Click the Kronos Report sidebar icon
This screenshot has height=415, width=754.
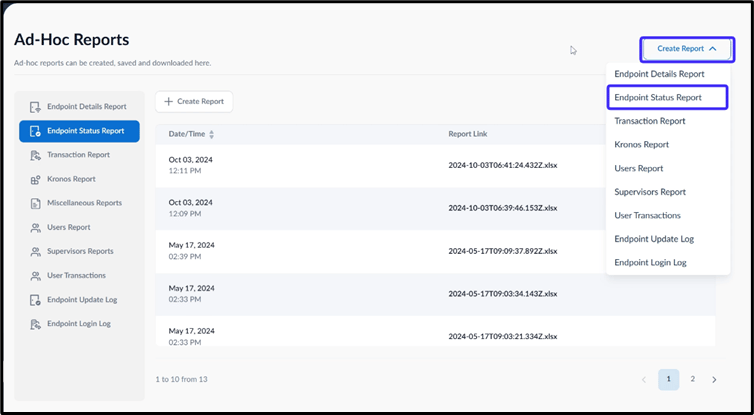point(35,179)
